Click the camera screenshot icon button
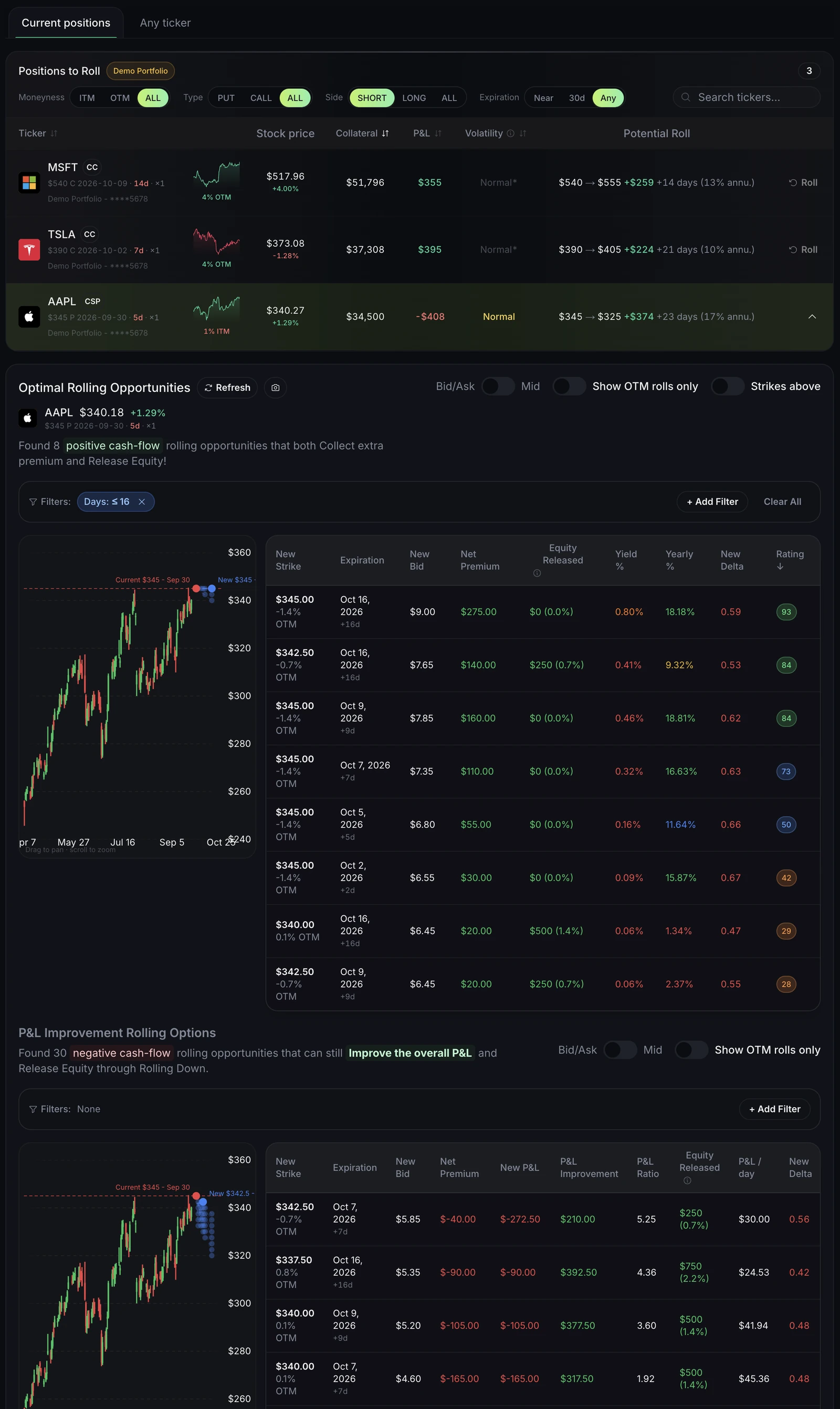Image resolution: width=840 pixels, height=1409 pixels. [275, 388]
